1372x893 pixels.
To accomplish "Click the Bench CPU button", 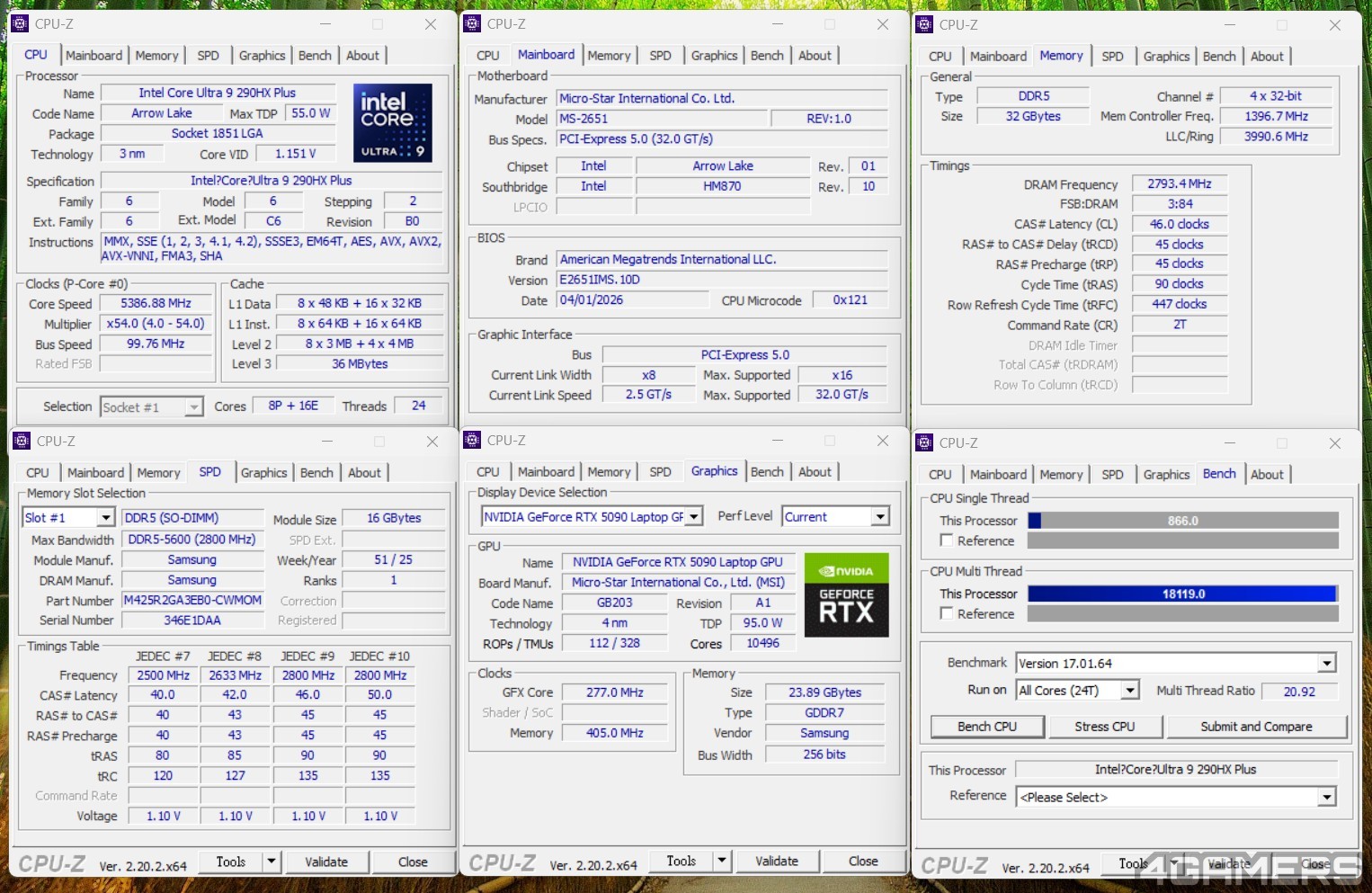I will [987, 727].
